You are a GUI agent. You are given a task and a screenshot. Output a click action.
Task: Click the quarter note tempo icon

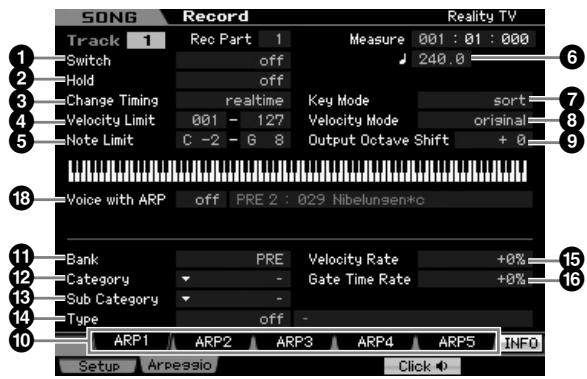[402, 59]
